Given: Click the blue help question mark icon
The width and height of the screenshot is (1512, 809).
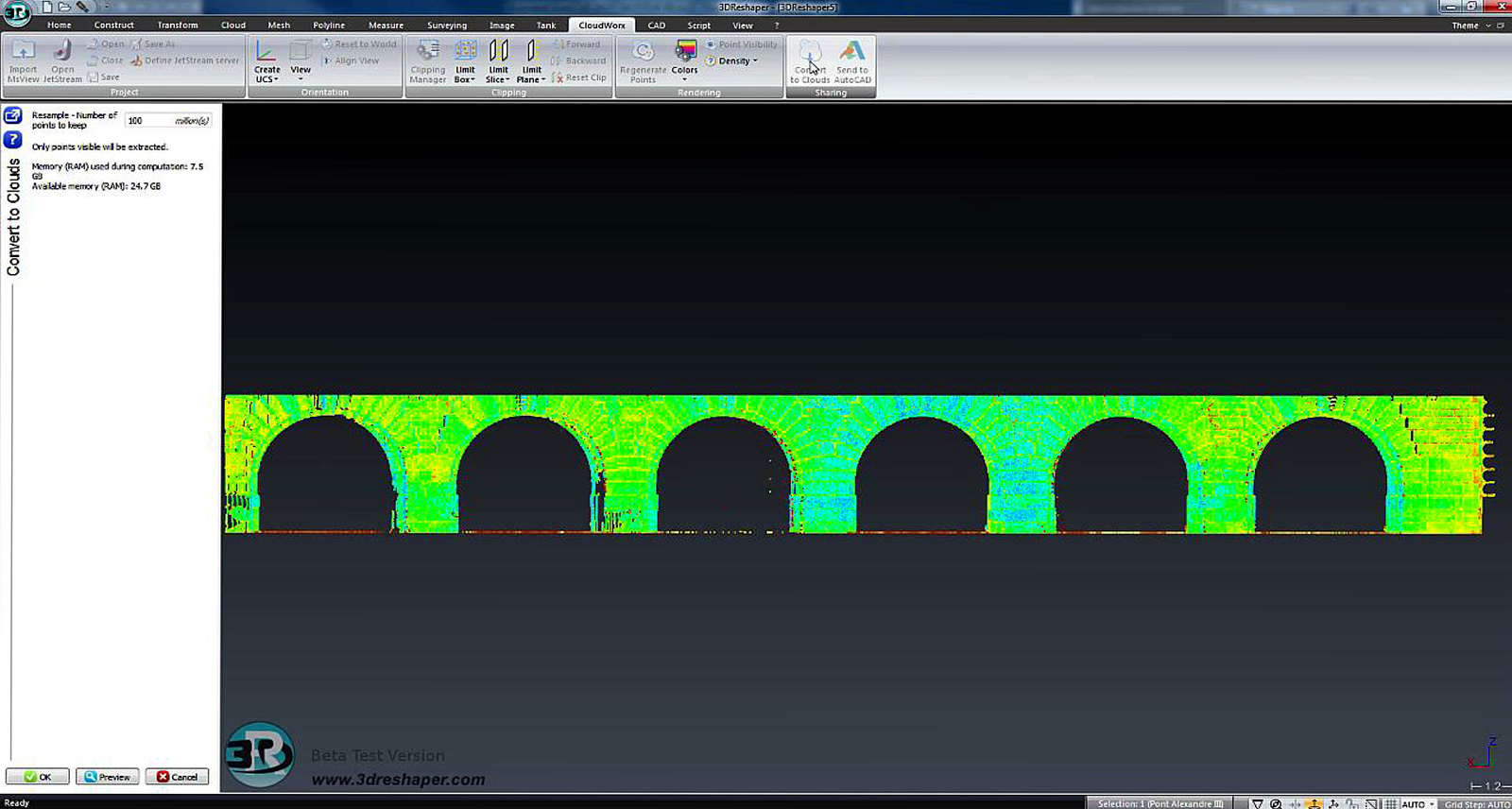Looking at the screenshot, I should [13, 140].
